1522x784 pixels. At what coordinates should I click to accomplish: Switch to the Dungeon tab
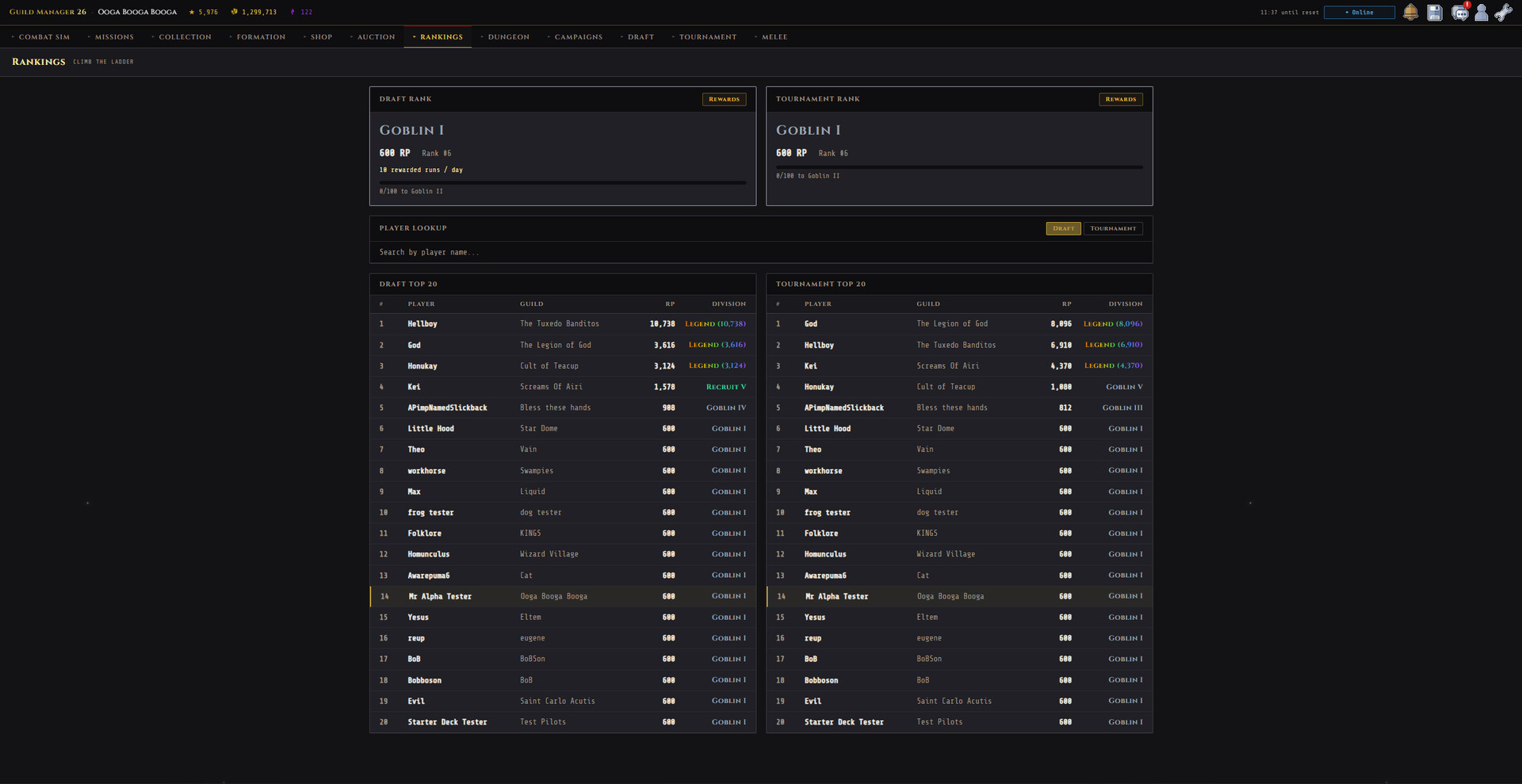pos(506,36)
